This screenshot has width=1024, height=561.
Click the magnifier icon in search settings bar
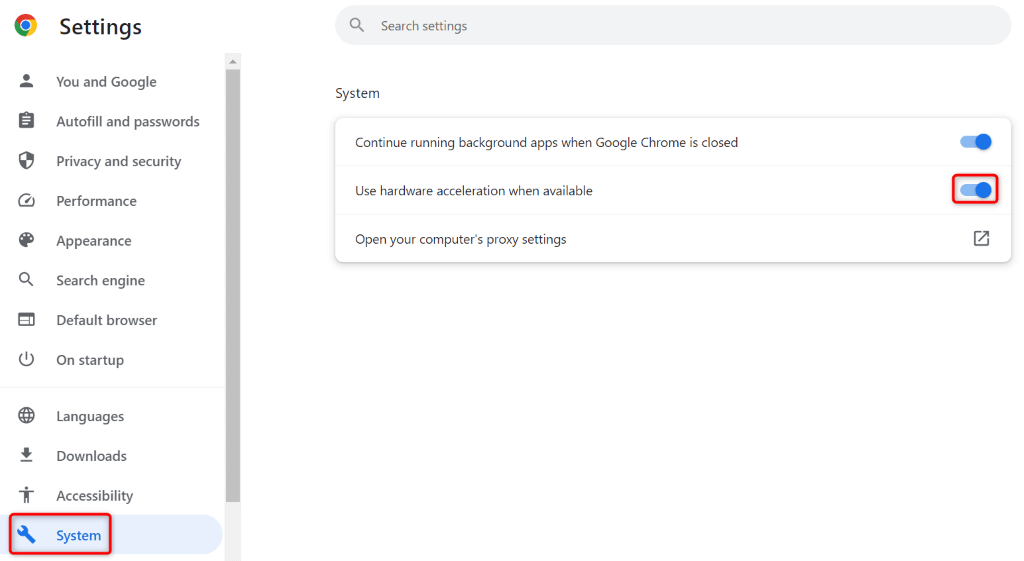coord(357,26)
